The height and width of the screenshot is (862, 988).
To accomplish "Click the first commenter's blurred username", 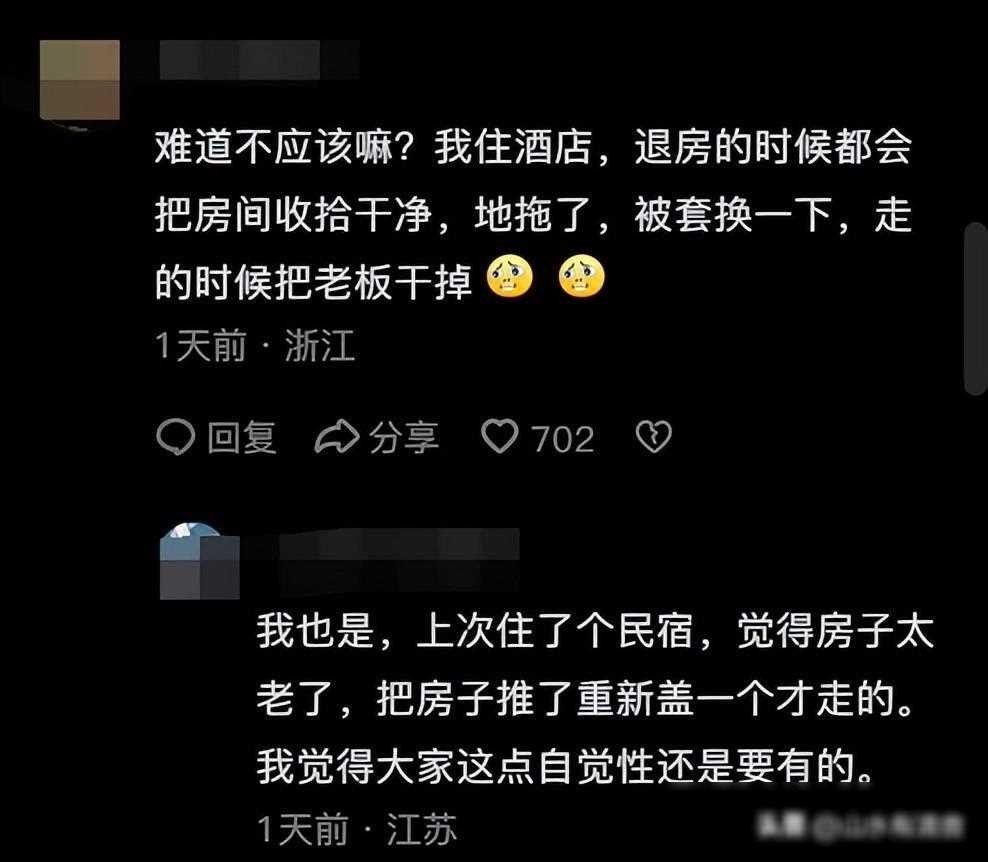I will (x=258, y=60).
